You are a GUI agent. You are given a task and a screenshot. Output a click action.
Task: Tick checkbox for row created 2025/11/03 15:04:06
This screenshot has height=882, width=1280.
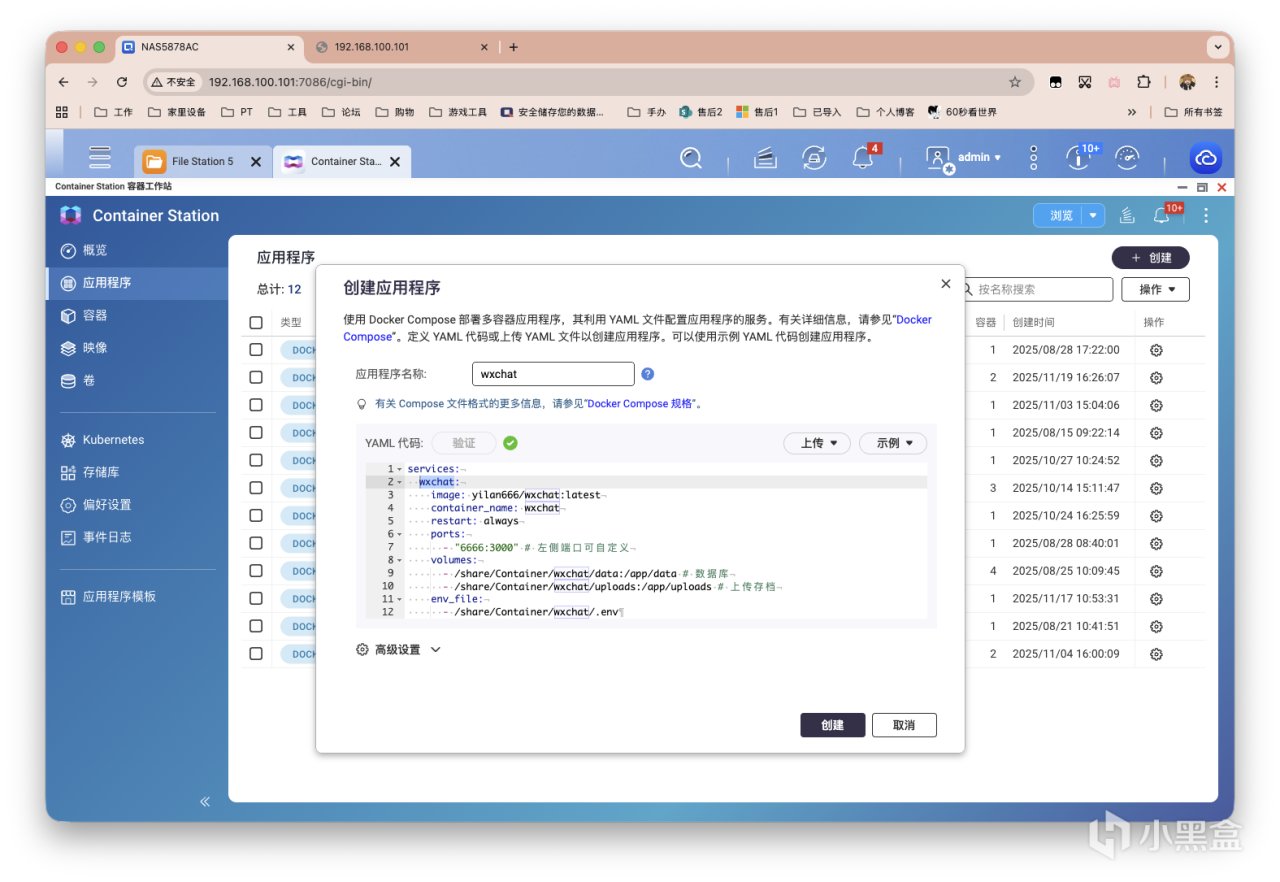(256, 405)
